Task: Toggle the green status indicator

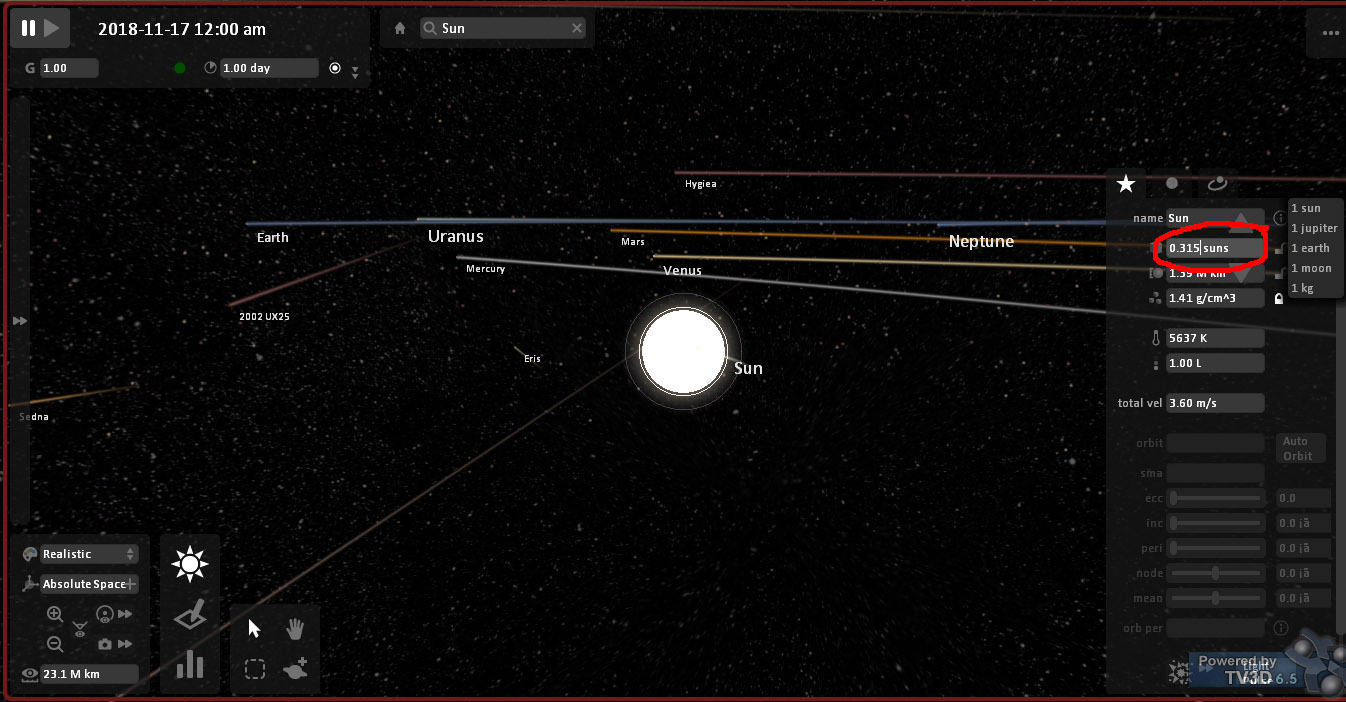Action: click(x=180, y=68)
